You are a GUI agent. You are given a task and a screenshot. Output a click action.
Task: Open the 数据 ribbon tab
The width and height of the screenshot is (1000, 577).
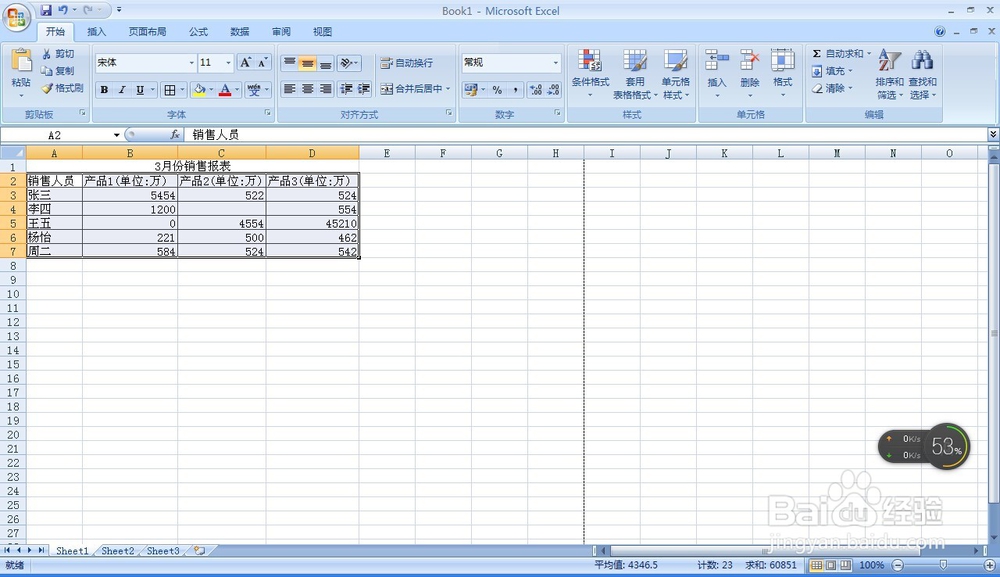pyautogui.click(x=240, y=31)
